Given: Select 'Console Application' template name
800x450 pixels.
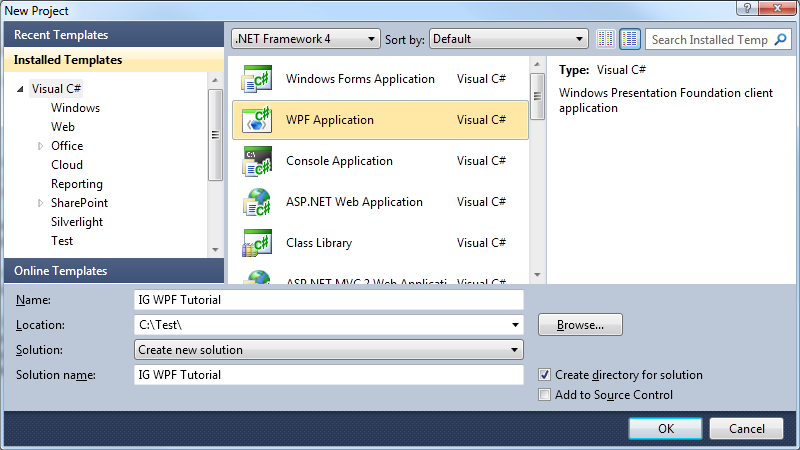Looking at the screenshot, I should click(x=339, y=161).
